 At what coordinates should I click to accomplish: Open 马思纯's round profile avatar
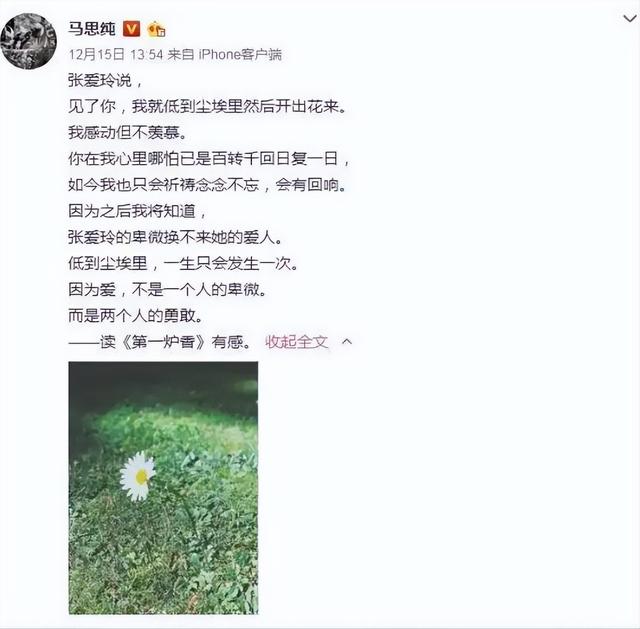(29, 41)
